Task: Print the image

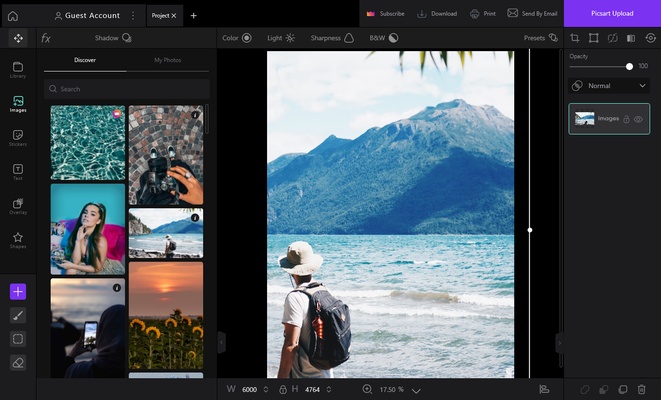Action: point(483,13)
